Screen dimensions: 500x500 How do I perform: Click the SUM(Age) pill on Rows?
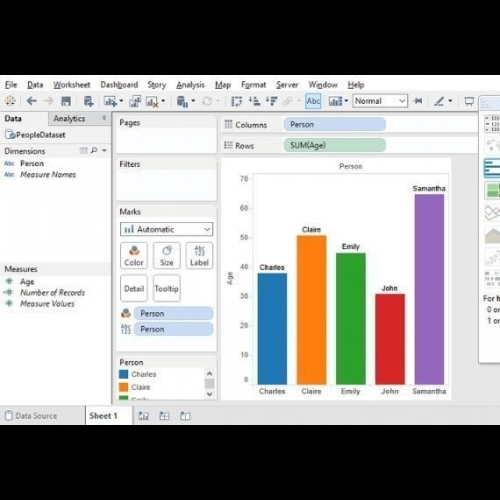coord(335,145)
